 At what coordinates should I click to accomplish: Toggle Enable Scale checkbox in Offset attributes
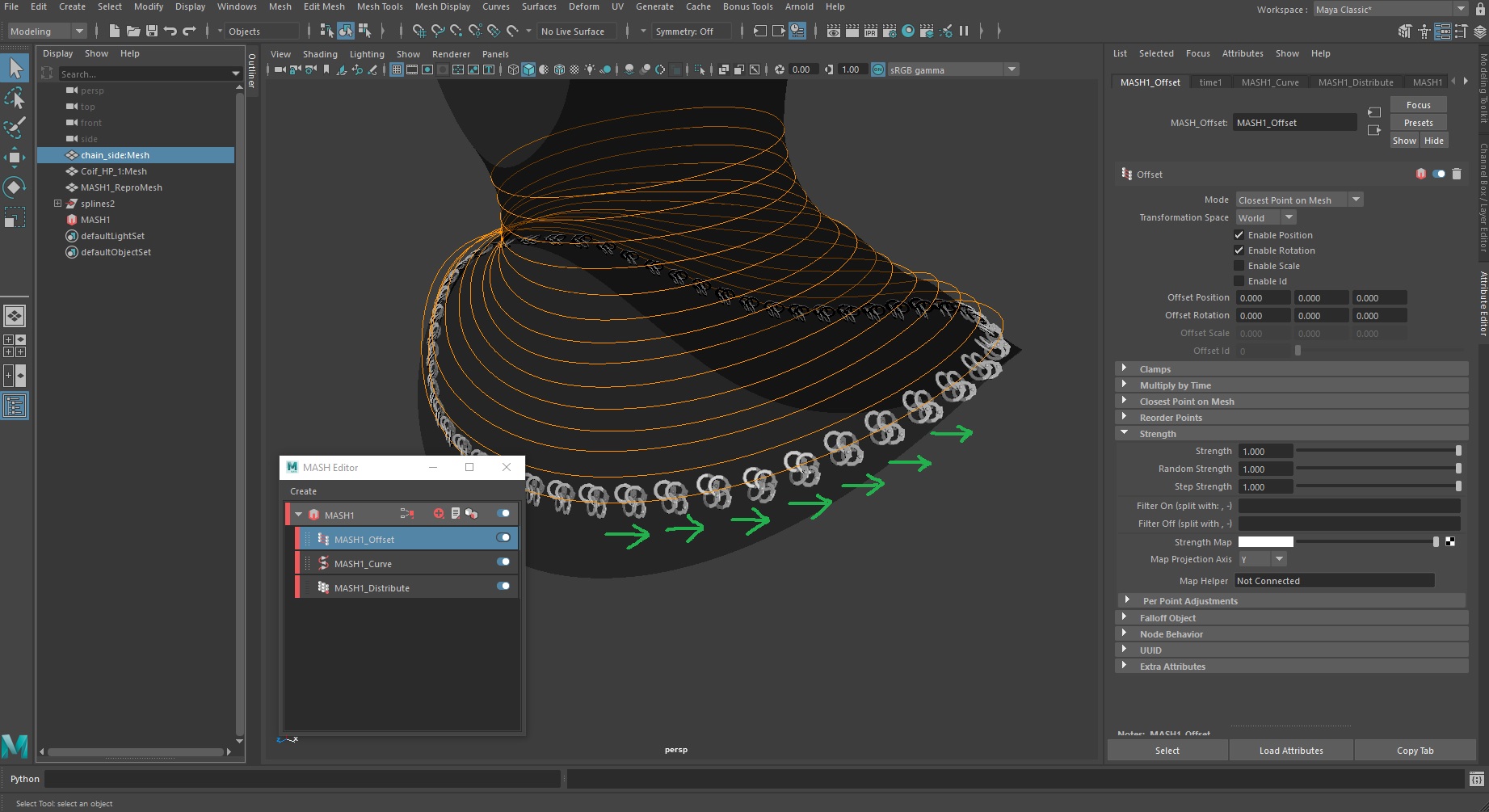[x=1239, y=265]
